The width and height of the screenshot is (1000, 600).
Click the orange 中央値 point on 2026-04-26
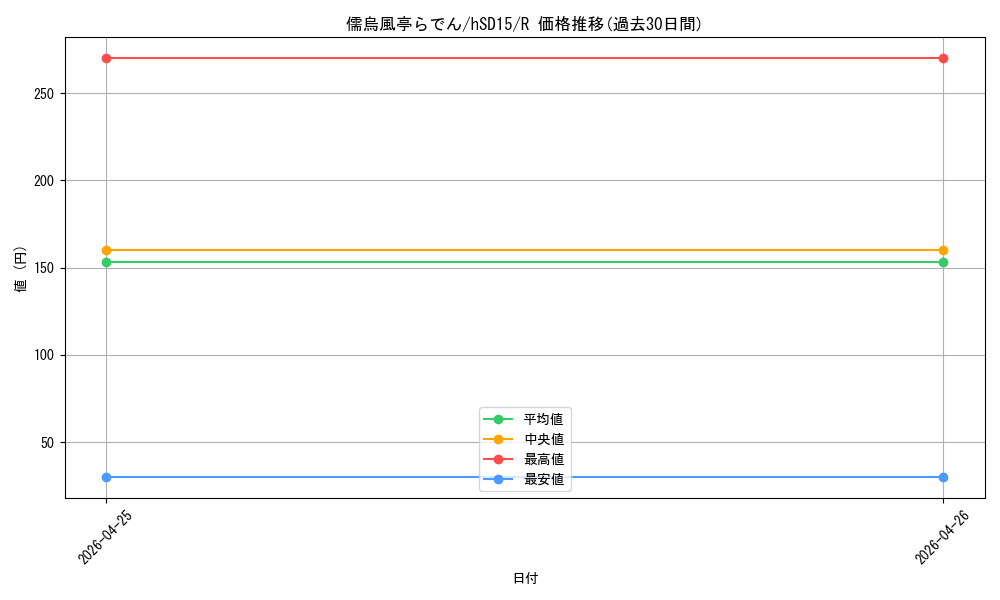point(943,251)
